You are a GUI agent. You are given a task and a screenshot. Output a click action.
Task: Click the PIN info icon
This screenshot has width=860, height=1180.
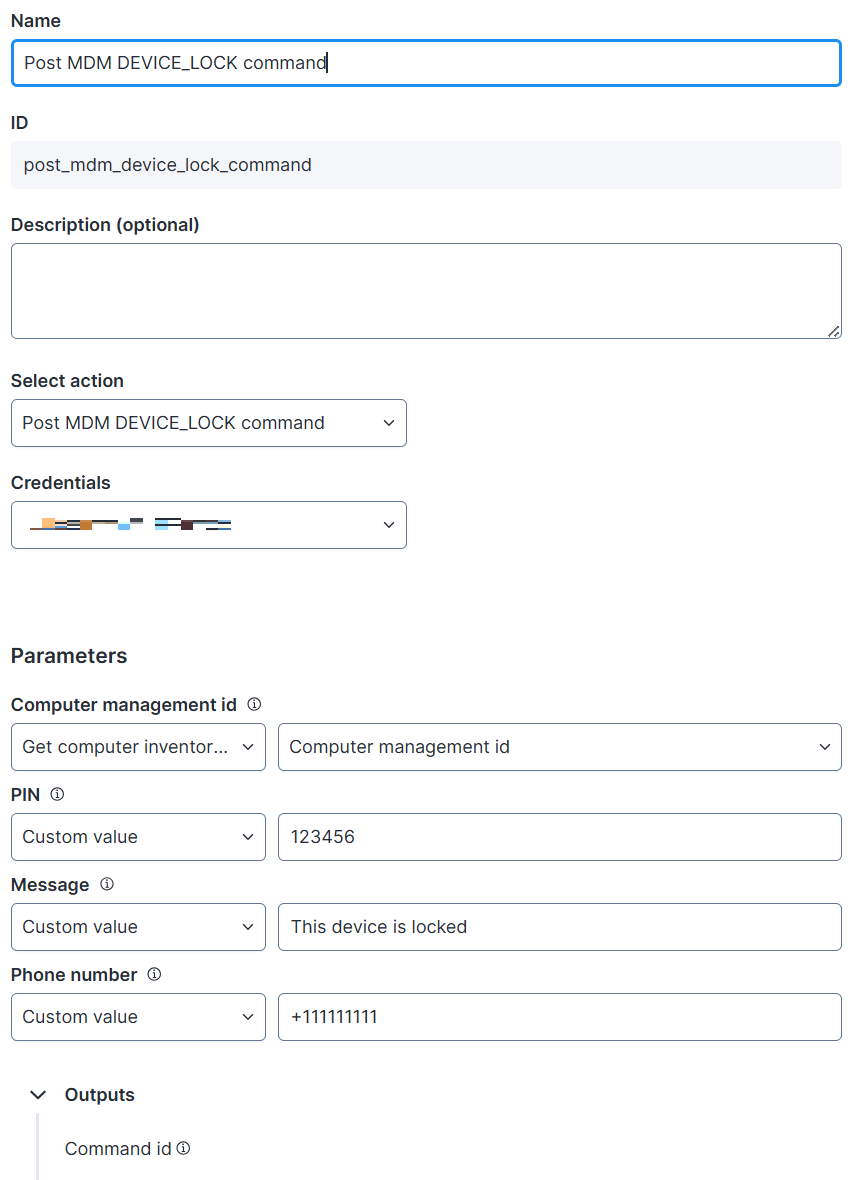pos(57,795)
